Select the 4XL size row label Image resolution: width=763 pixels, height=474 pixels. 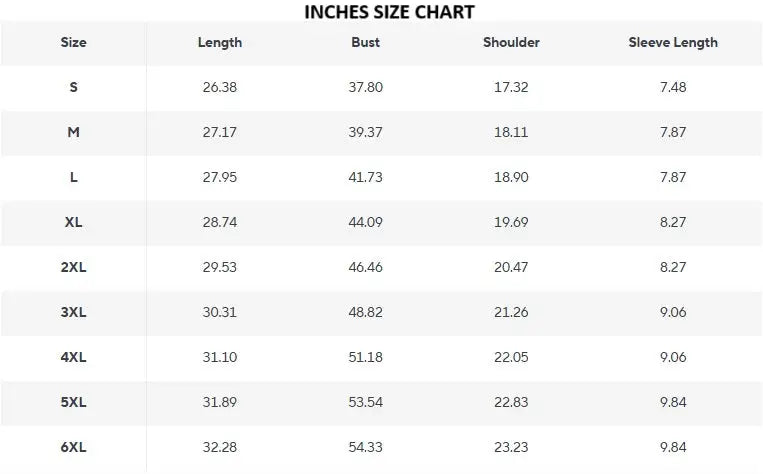(x=73, y=357)
